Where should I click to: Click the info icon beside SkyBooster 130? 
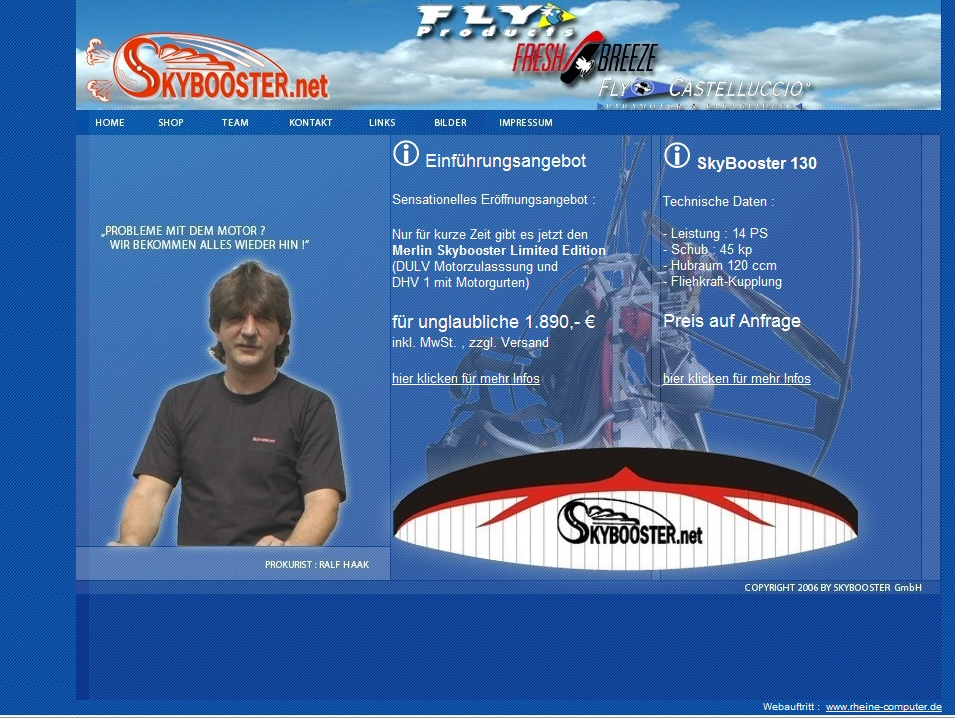point(677,155)
